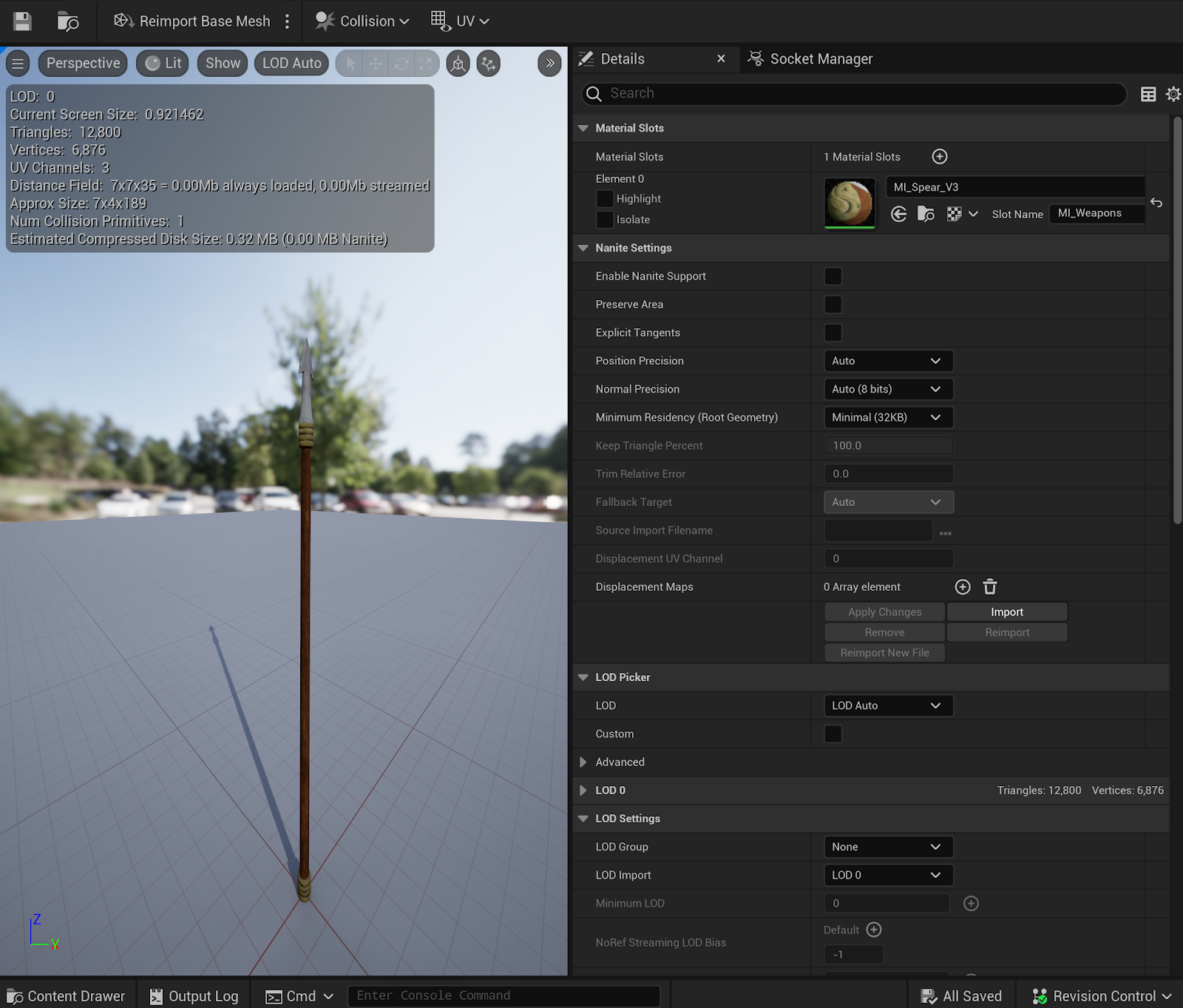
Task: Open LOD Picker LOD Auto dropdown
Action: point(889,706)
